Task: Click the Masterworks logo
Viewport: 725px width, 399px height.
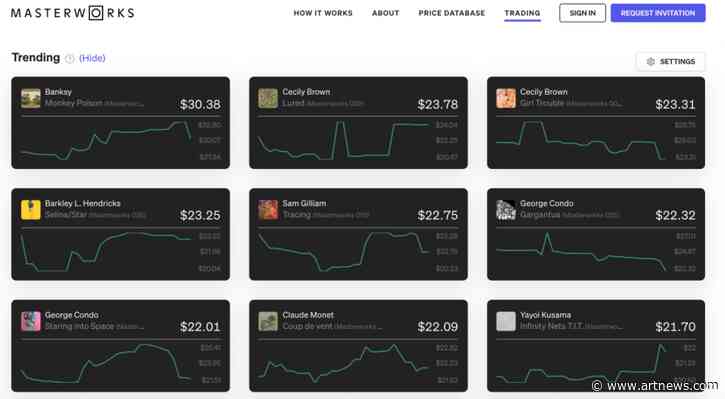Action: point(73,12)
